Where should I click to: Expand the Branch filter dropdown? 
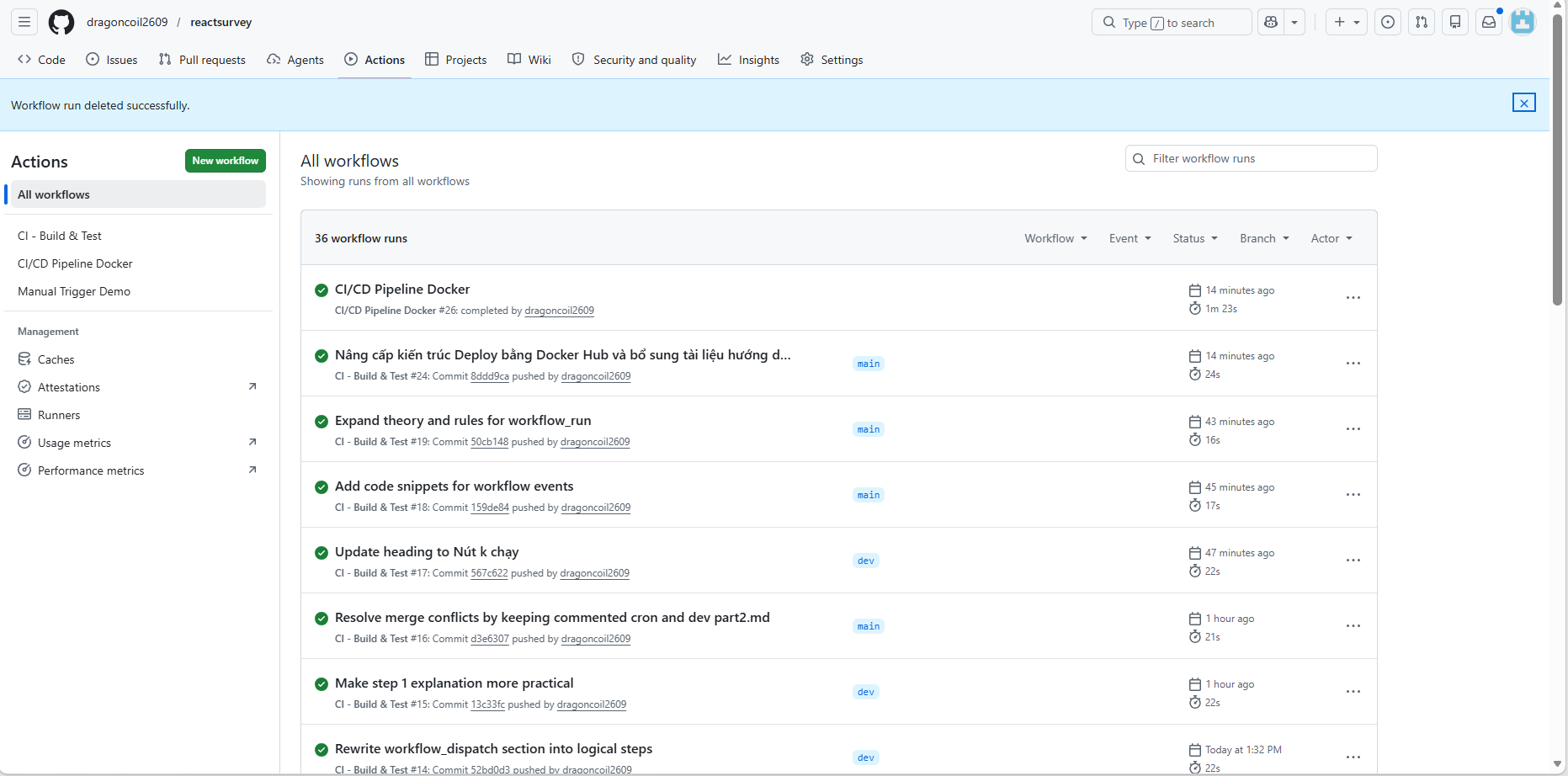(x=1264, y=238)
